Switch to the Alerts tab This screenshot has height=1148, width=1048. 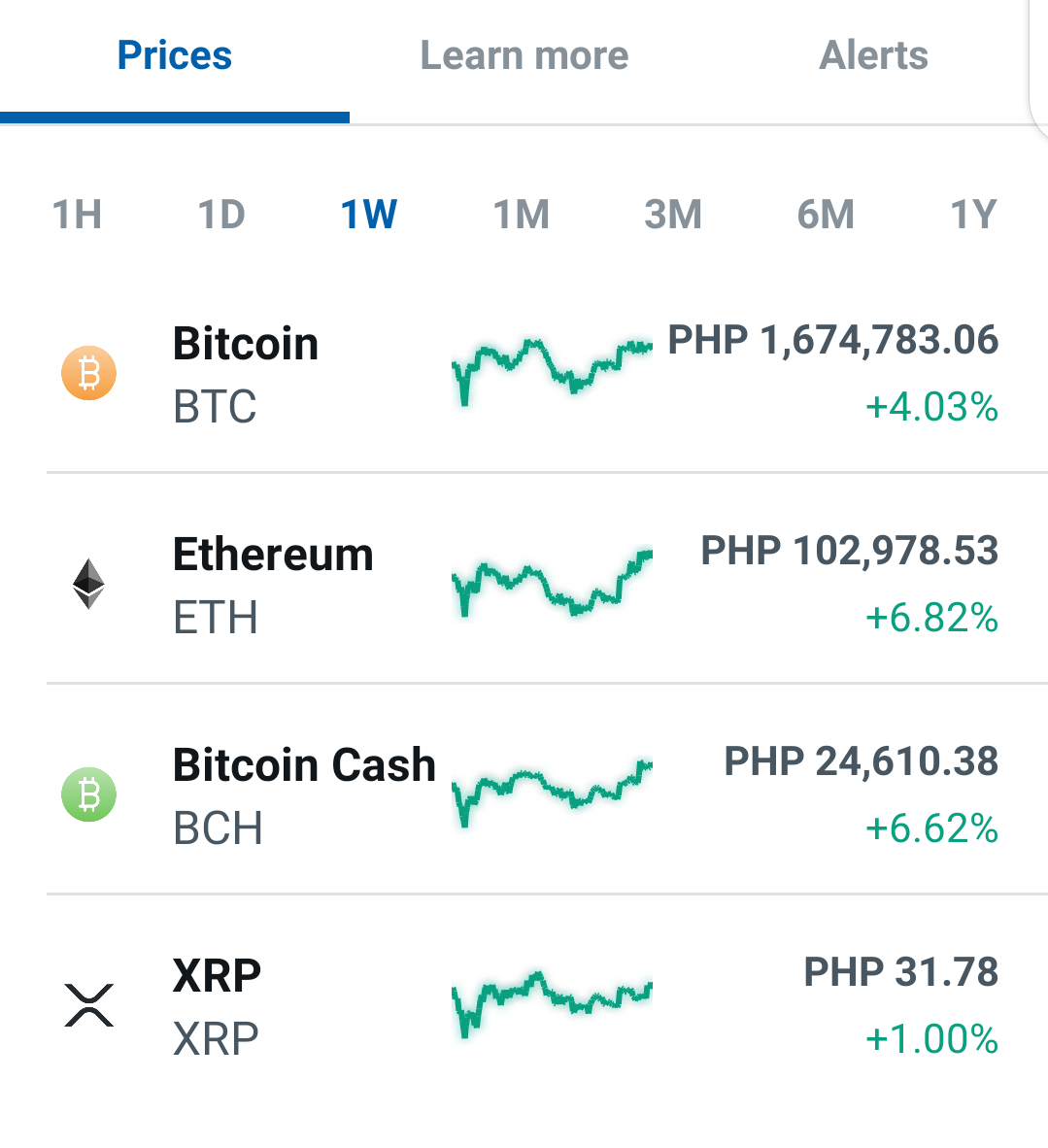874,55
